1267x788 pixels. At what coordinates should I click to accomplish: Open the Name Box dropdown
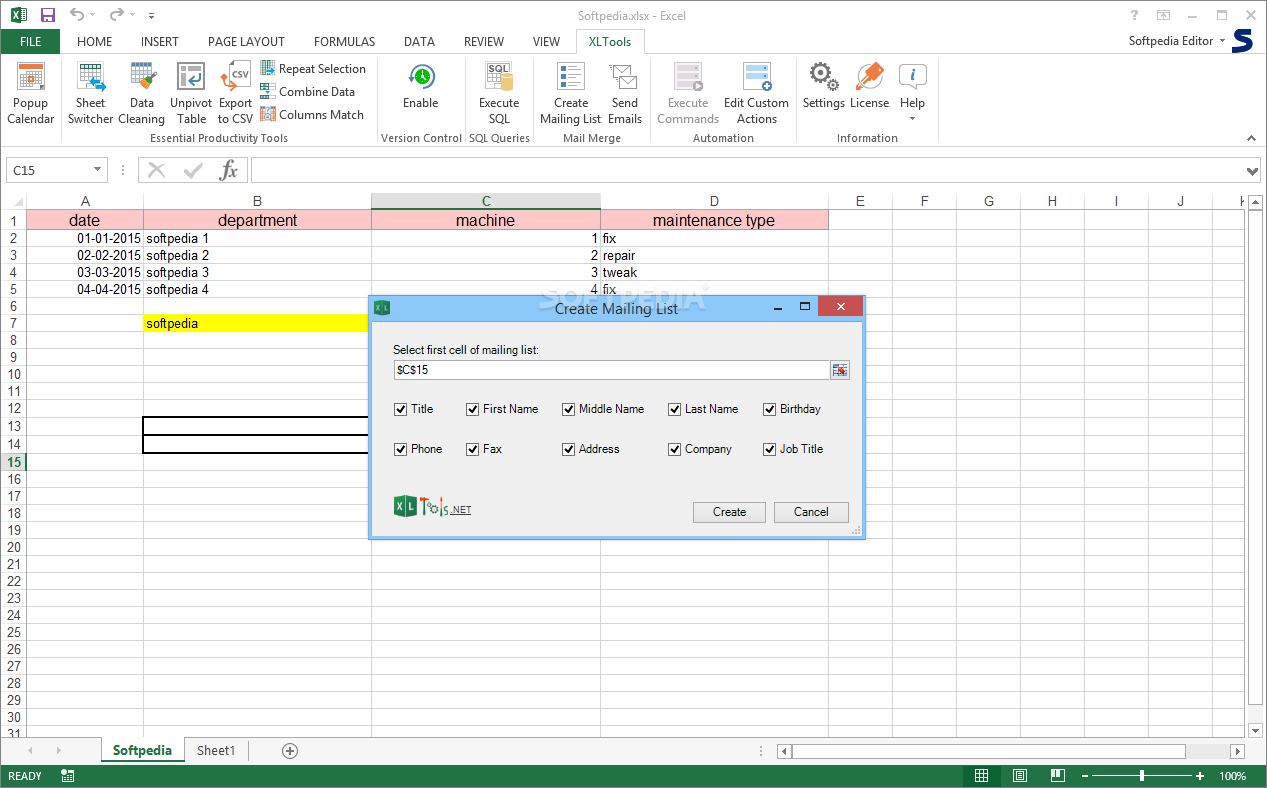97,170
